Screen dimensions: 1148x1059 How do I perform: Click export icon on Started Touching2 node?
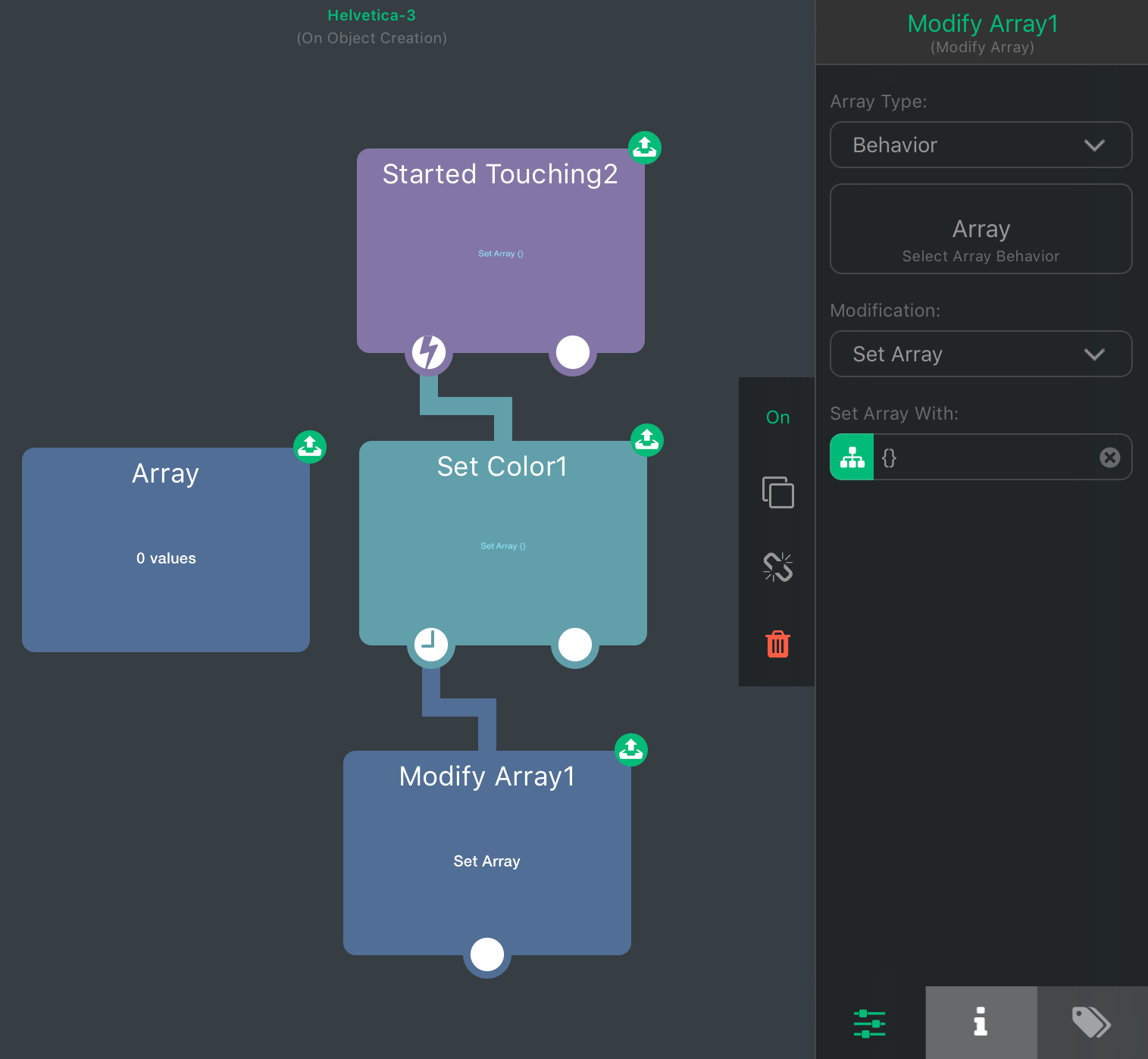[645, 148]
